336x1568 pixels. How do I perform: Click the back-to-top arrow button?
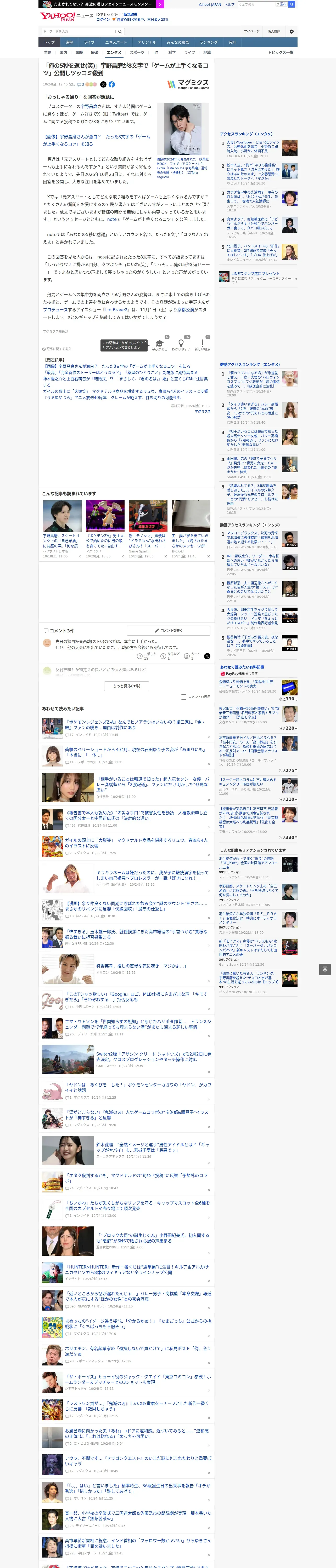324,969
